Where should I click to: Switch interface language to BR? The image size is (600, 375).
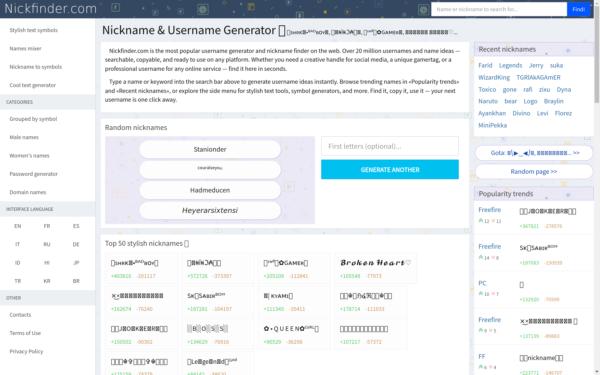76,281
